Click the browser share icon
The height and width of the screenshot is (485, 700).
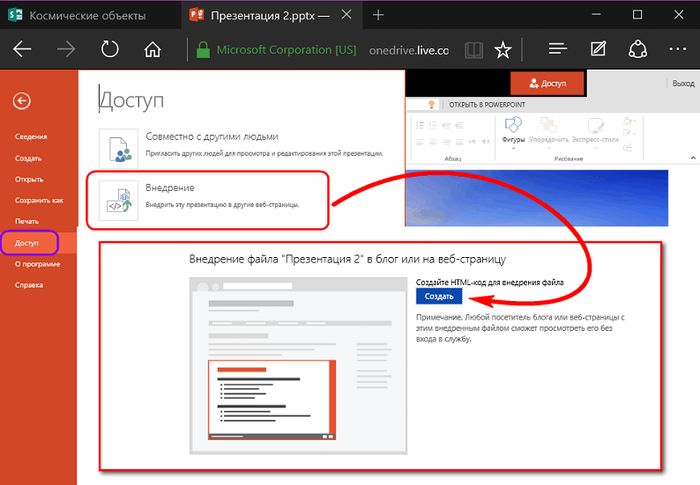640,49
